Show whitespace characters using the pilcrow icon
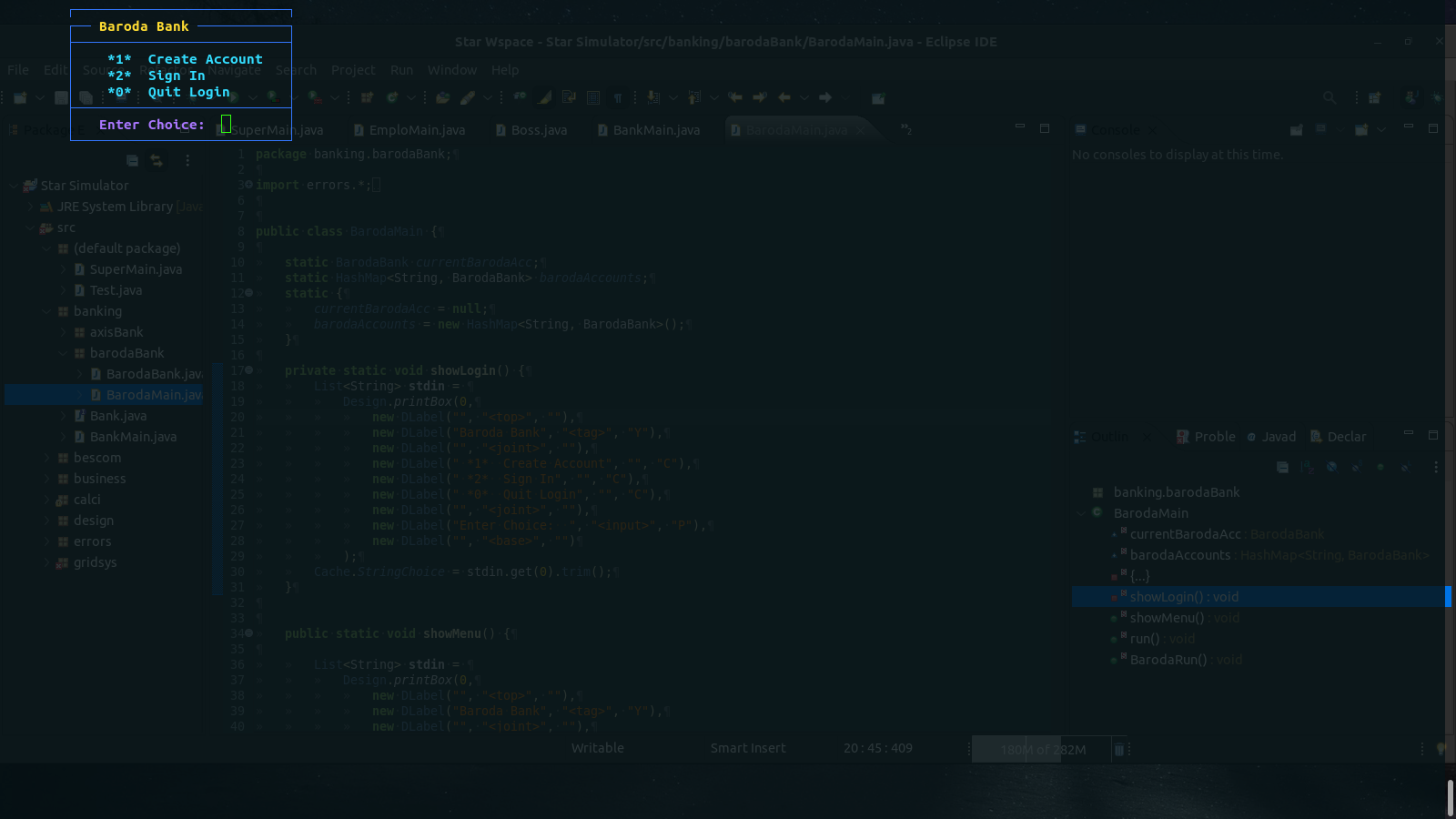Screen dimensions: 1456x819 tap(618, 97)
